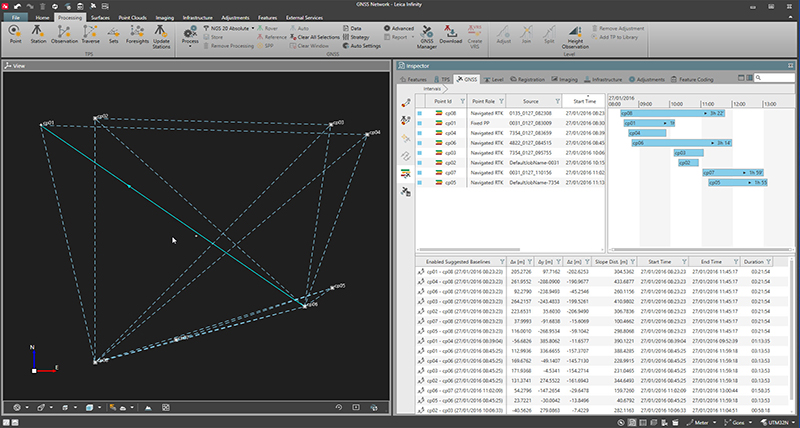Open the NGS 20 Absolute dropdown
800x428 pixels.
tap(230, 29)
